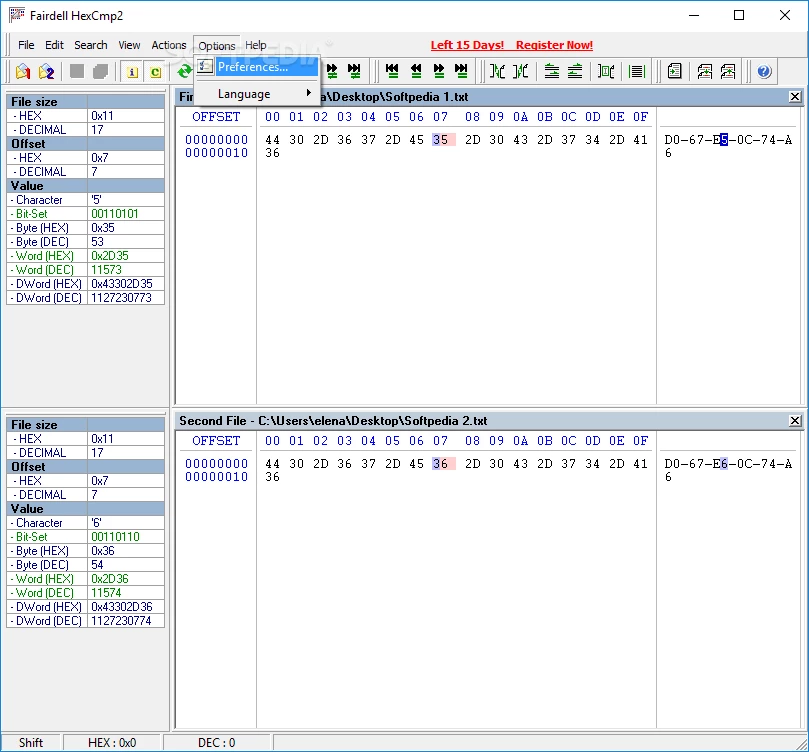
Task: Open second file toolbar icon
Action: click(46, 71)
